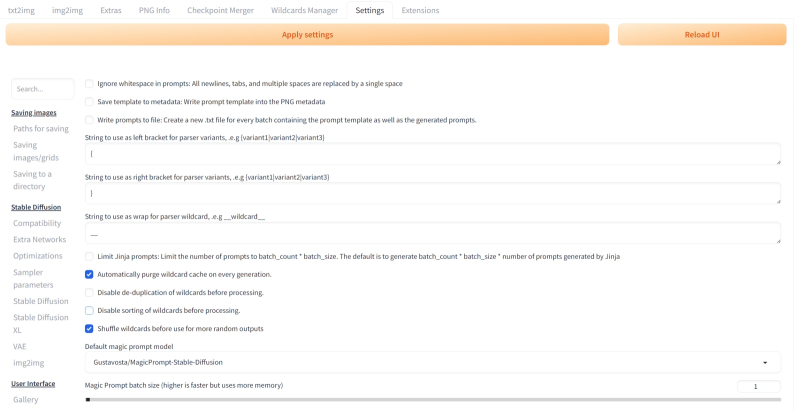800x410 pixels.
Task: Enable Ignore whitespace in prompts checkbox
Action: click(90, 84)
